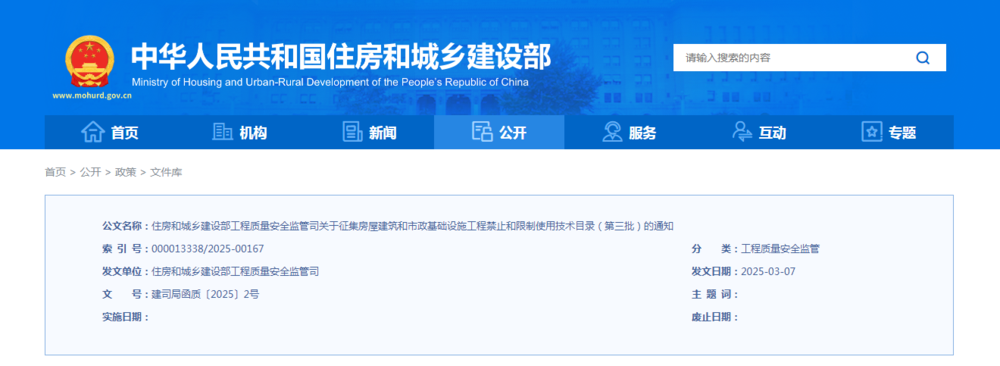Open the 公开 navigation tab
The height and width of the screenshot is (366, 1000).
coord(499,132)
